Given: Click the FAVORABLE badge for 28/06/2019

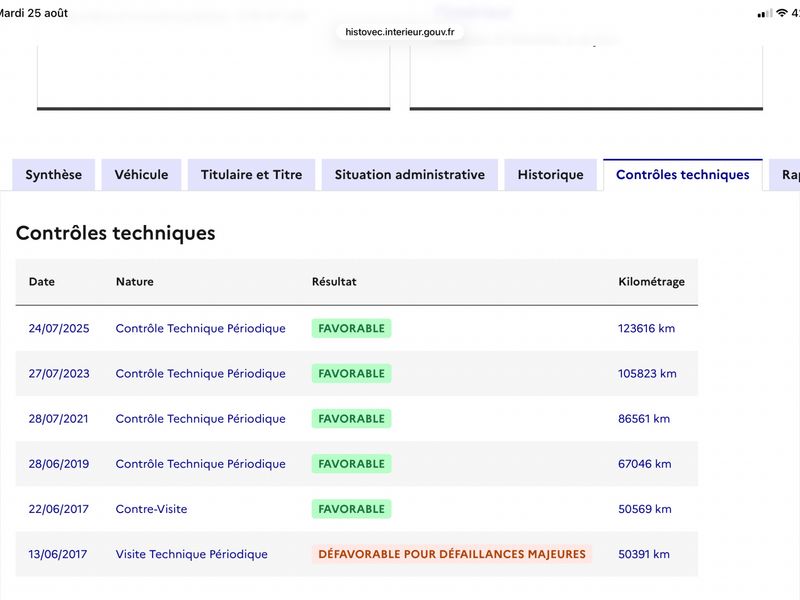Looking at the screenshot, I should point(352,464).
